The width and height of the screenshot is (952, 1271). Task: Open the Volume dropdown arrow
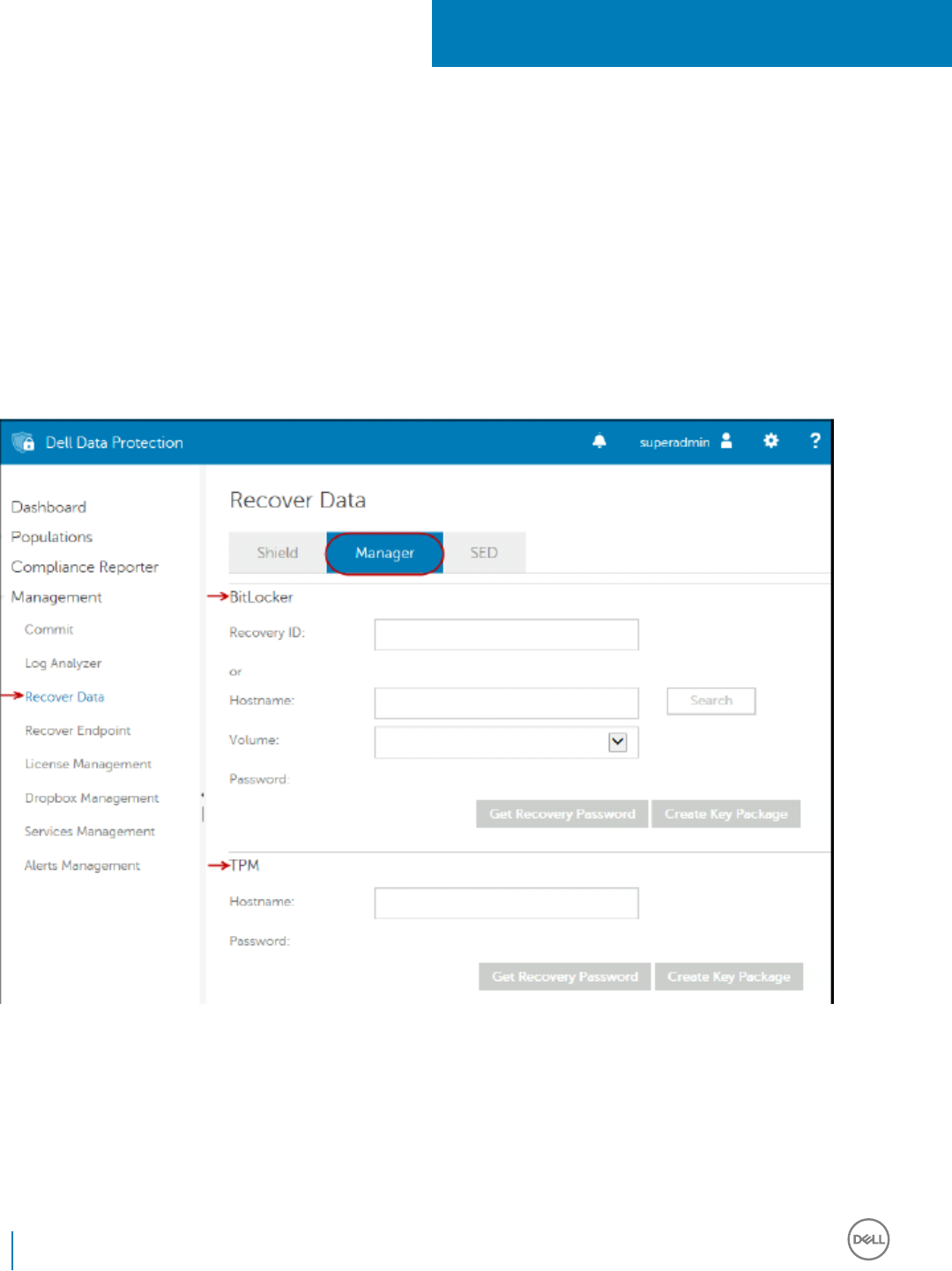[x=618, y=742]
